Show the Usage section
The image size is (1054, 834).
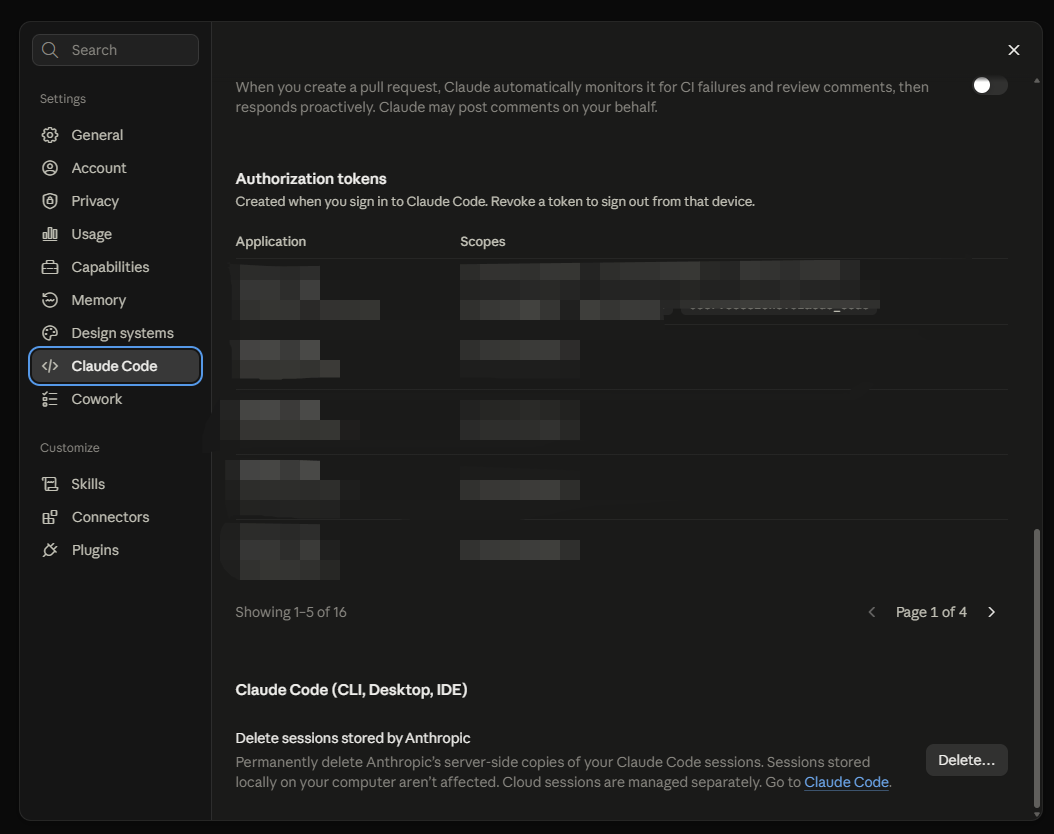pos(116,234)
